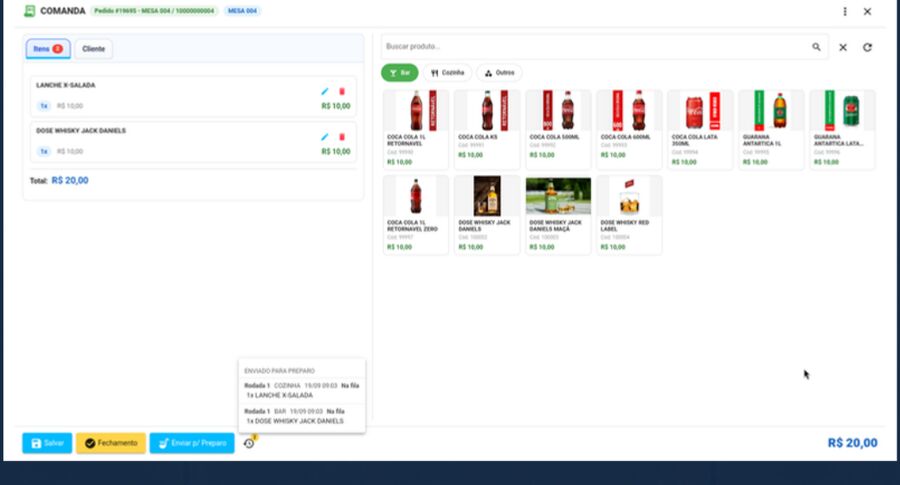
Task: Filter products by Bar
Action: [x=399, y=73]
